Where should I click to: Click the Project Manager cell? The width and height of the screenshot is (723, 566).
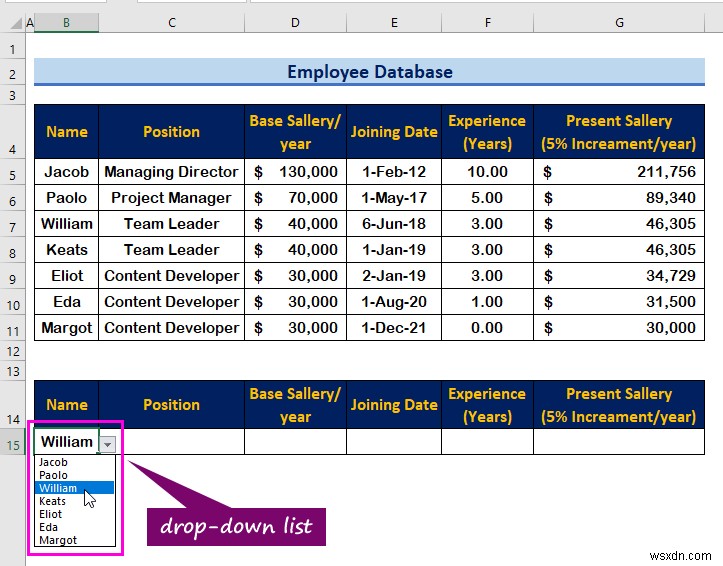pos(172,198)
